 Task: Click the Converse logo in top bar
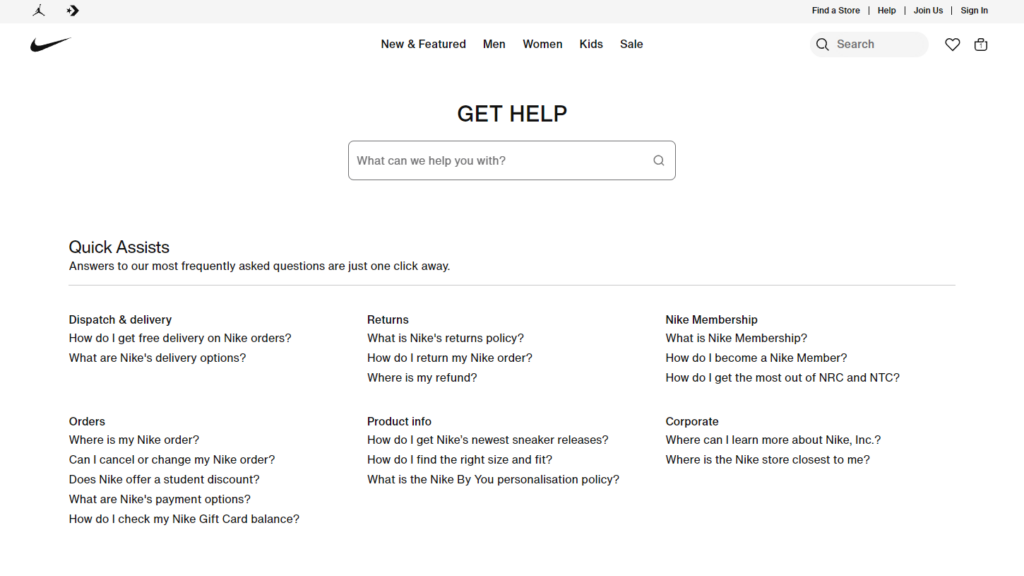click(x=71, y=10)
